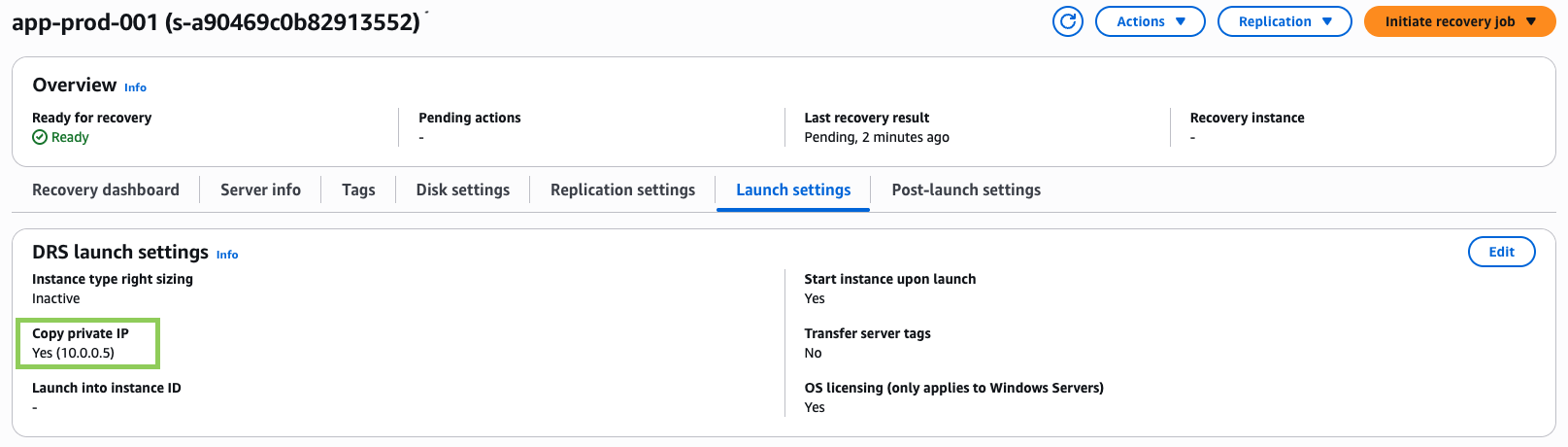The width and height of the screenshot is (1568, 447).
Task: Click the green Ready status checkmark icon
Action: point(40,137)
